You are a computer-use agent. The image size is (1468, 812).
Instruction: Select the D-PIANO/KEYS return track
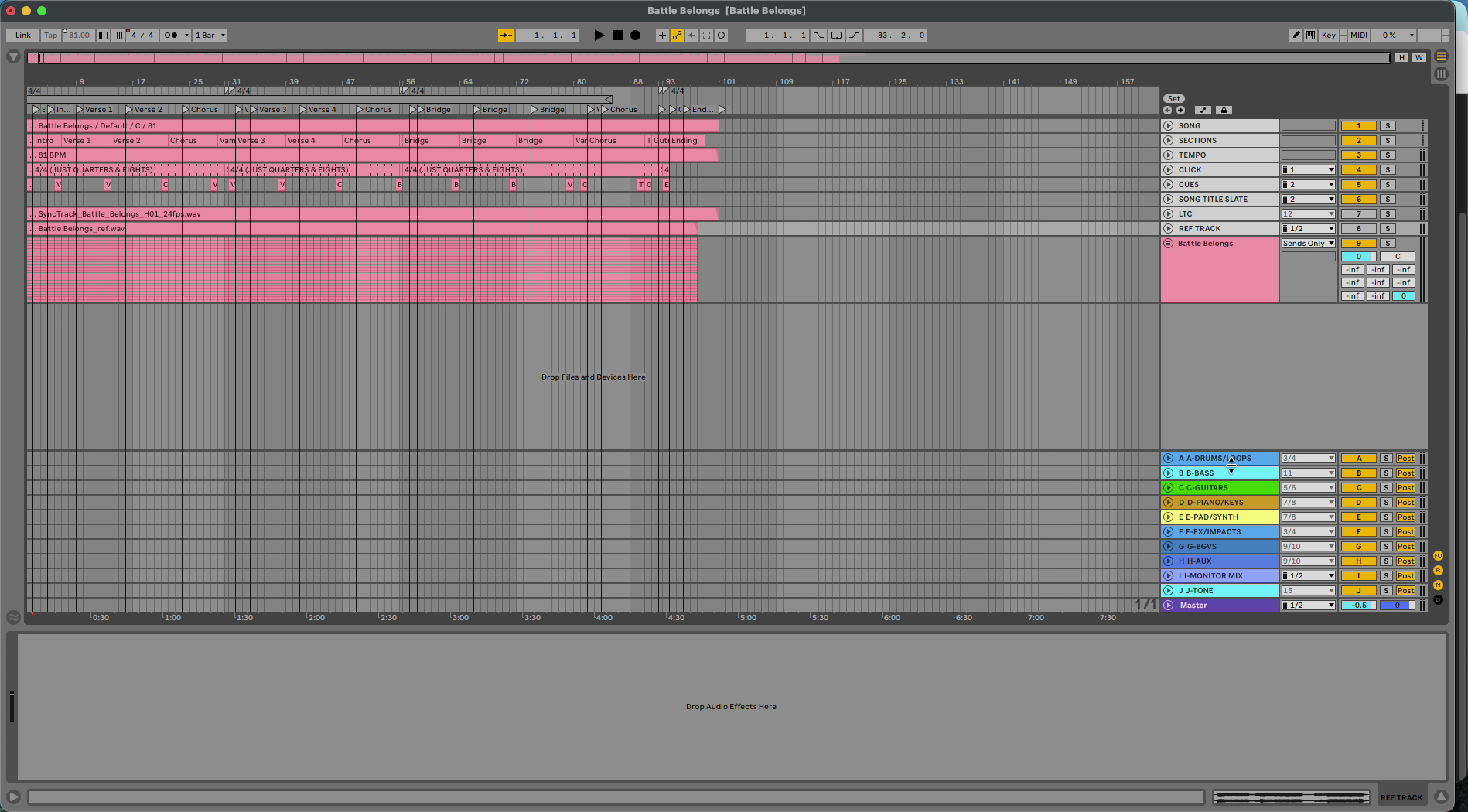pos(1220,502)
